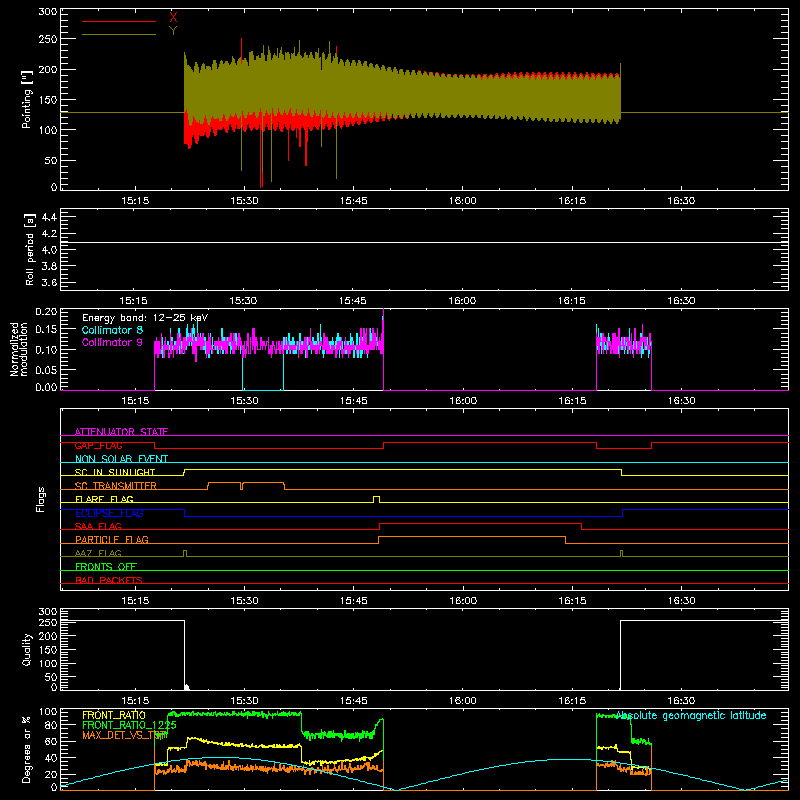Click the 250 y-axis value on Quality plot

click(48, 622)
